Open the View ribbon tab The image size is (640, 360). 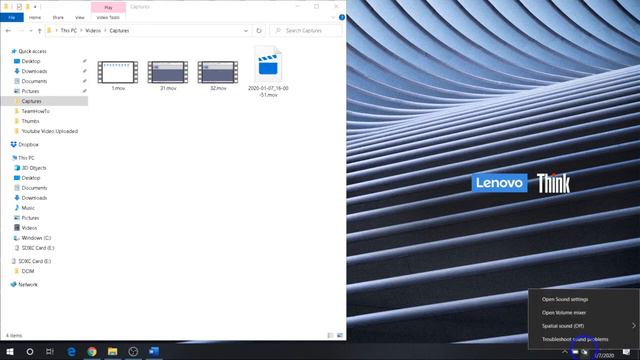[80, 18]
